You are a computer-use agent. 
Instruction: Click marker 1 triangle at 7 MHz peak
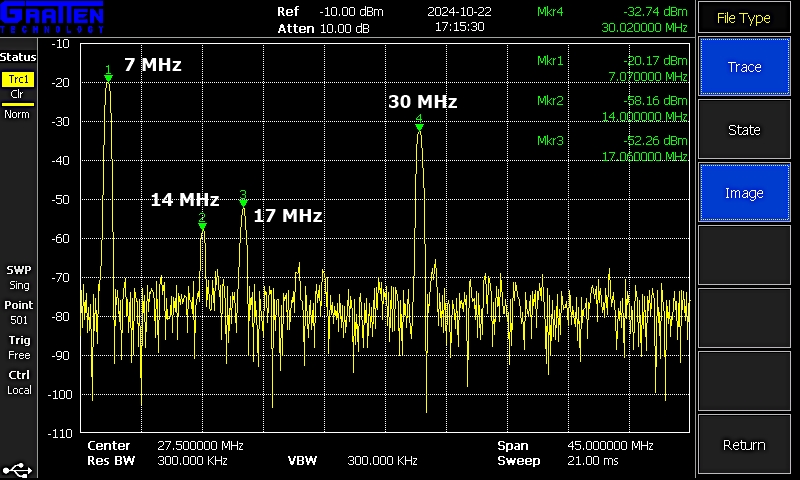tap(108, 77)
